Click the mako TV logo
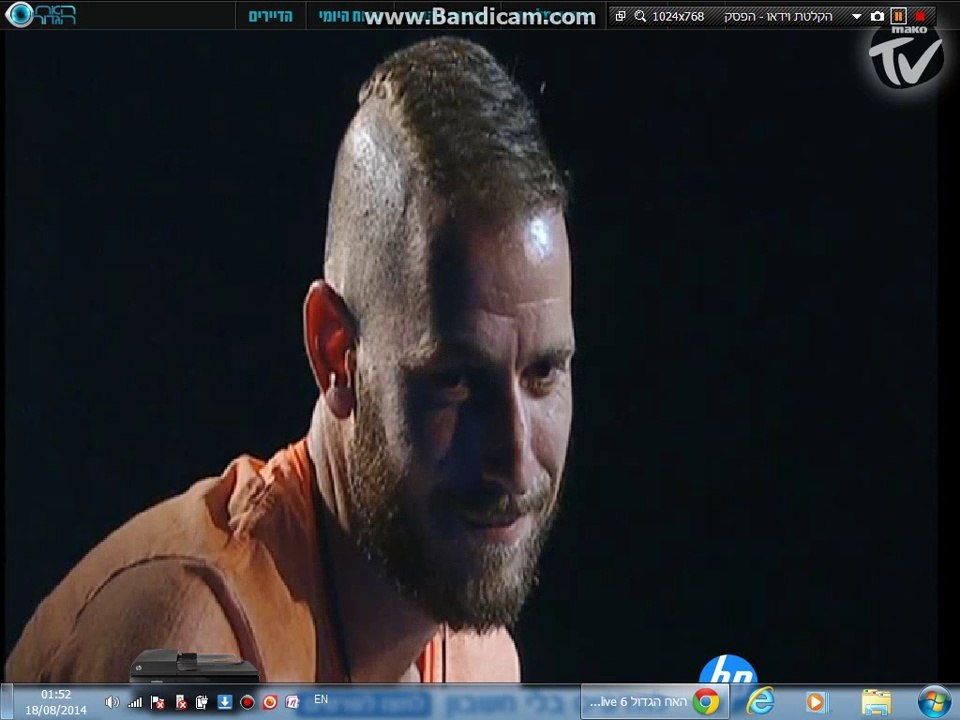The height and width of the screenshot is (720, 960). click(x=906, y=56)
